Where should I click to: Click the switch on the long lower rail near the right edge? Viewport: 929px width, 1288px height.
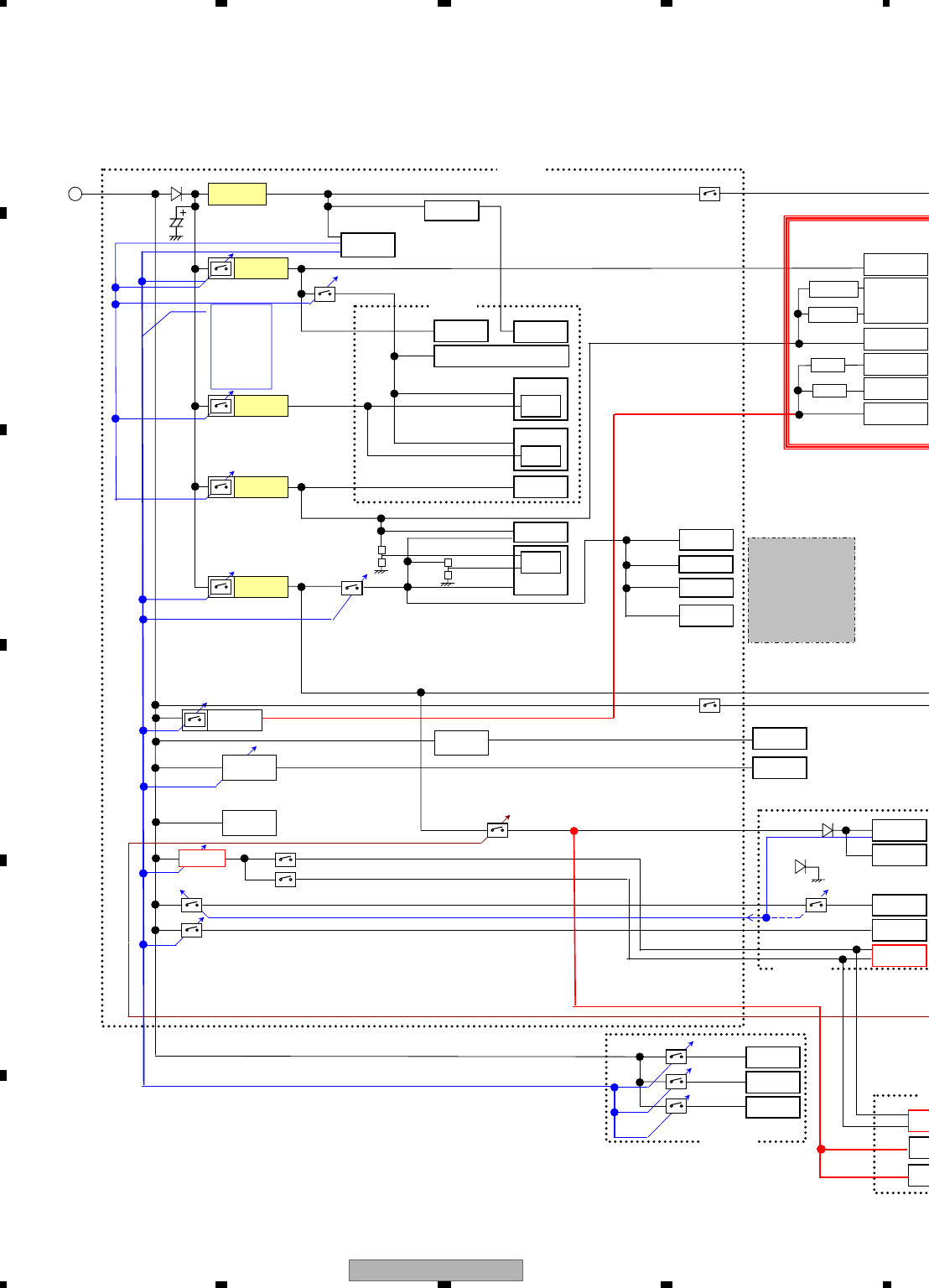[x=709, y=705]
